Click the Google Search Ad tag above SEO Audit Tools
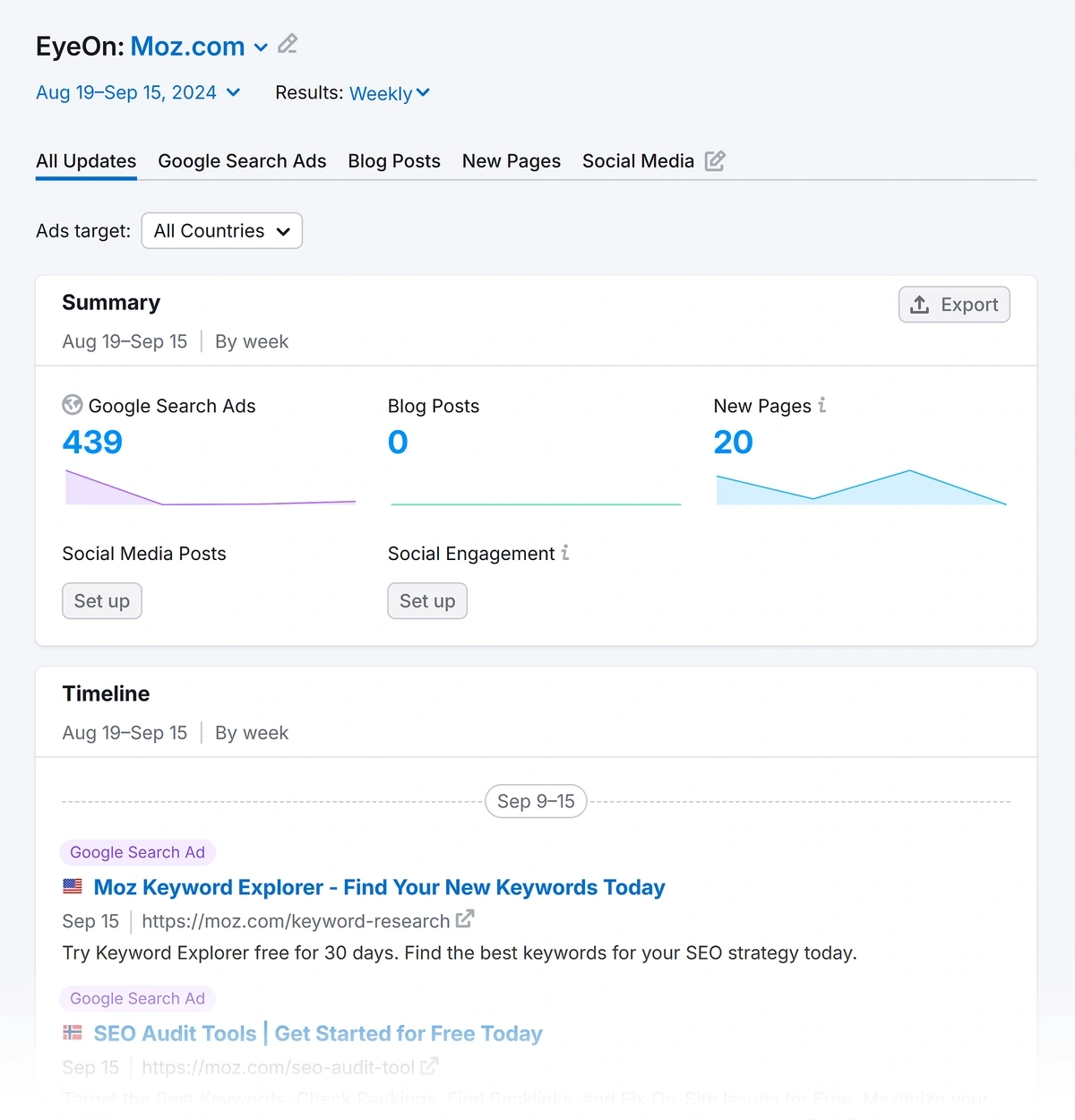Image resolution: width=1075 pixels, height=1120 pixels. 137,998
